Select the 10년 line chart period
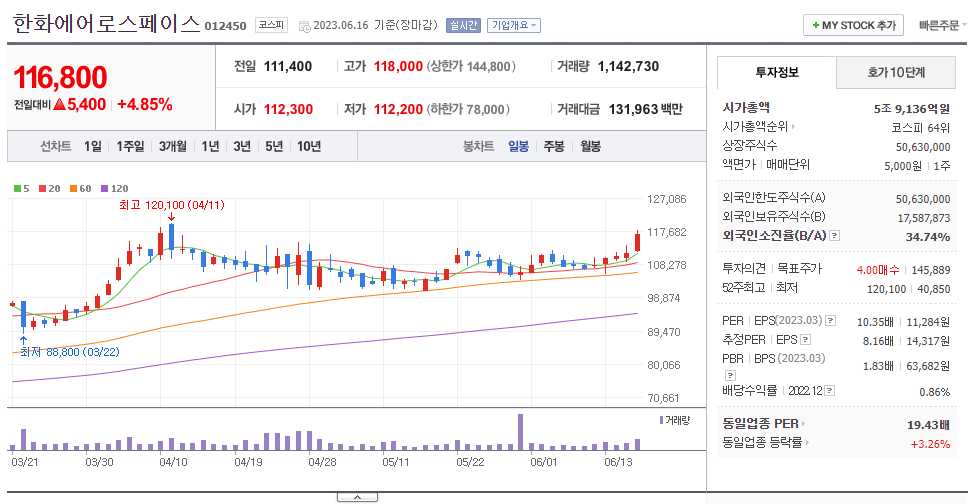 (309, 146)
